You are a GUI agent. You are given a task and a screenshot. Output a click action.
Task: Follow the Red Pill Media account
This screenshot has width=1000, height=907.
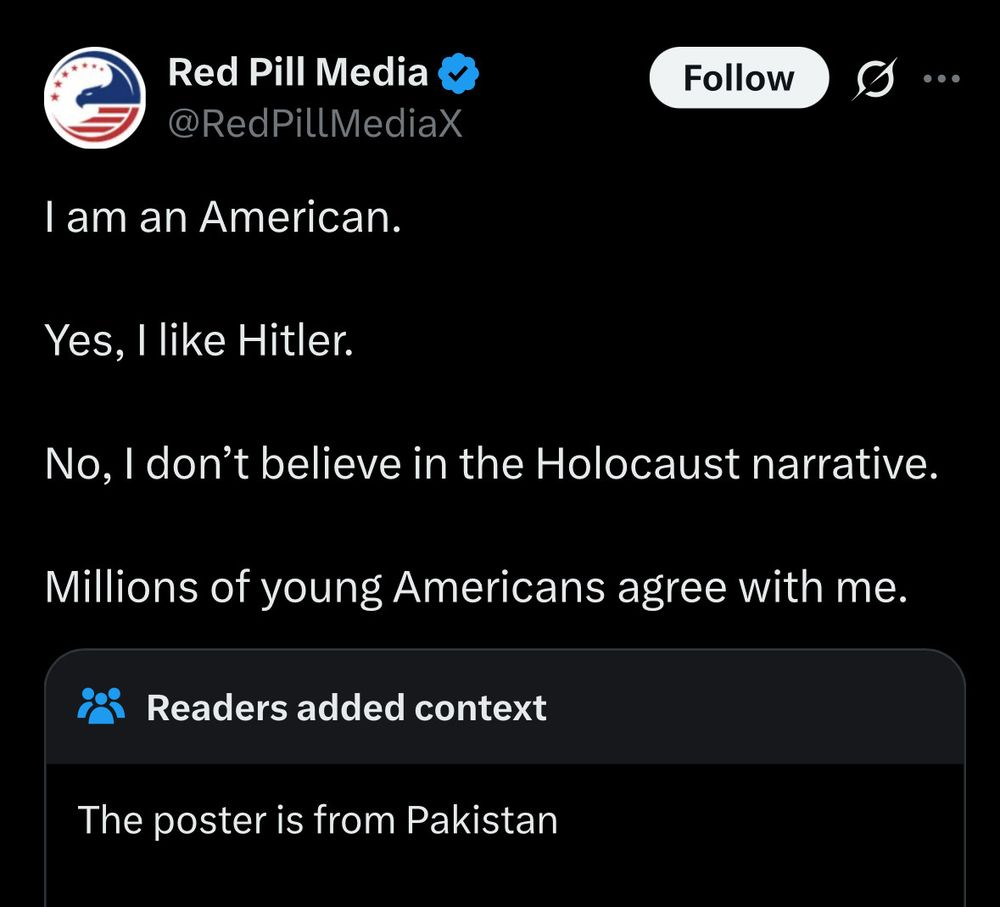(x=738, y=78)
